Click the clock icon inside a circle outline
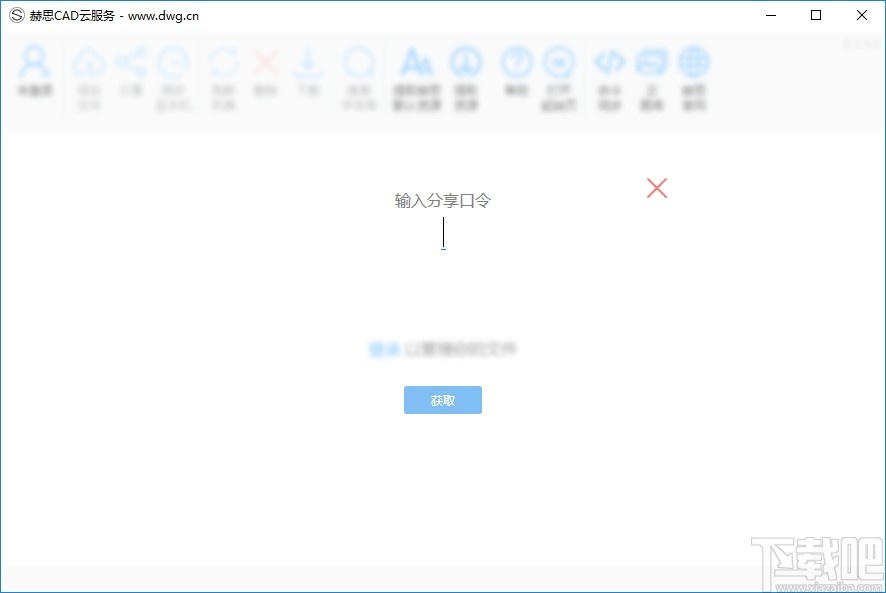 pyautogui.click(x=558, y=62)
